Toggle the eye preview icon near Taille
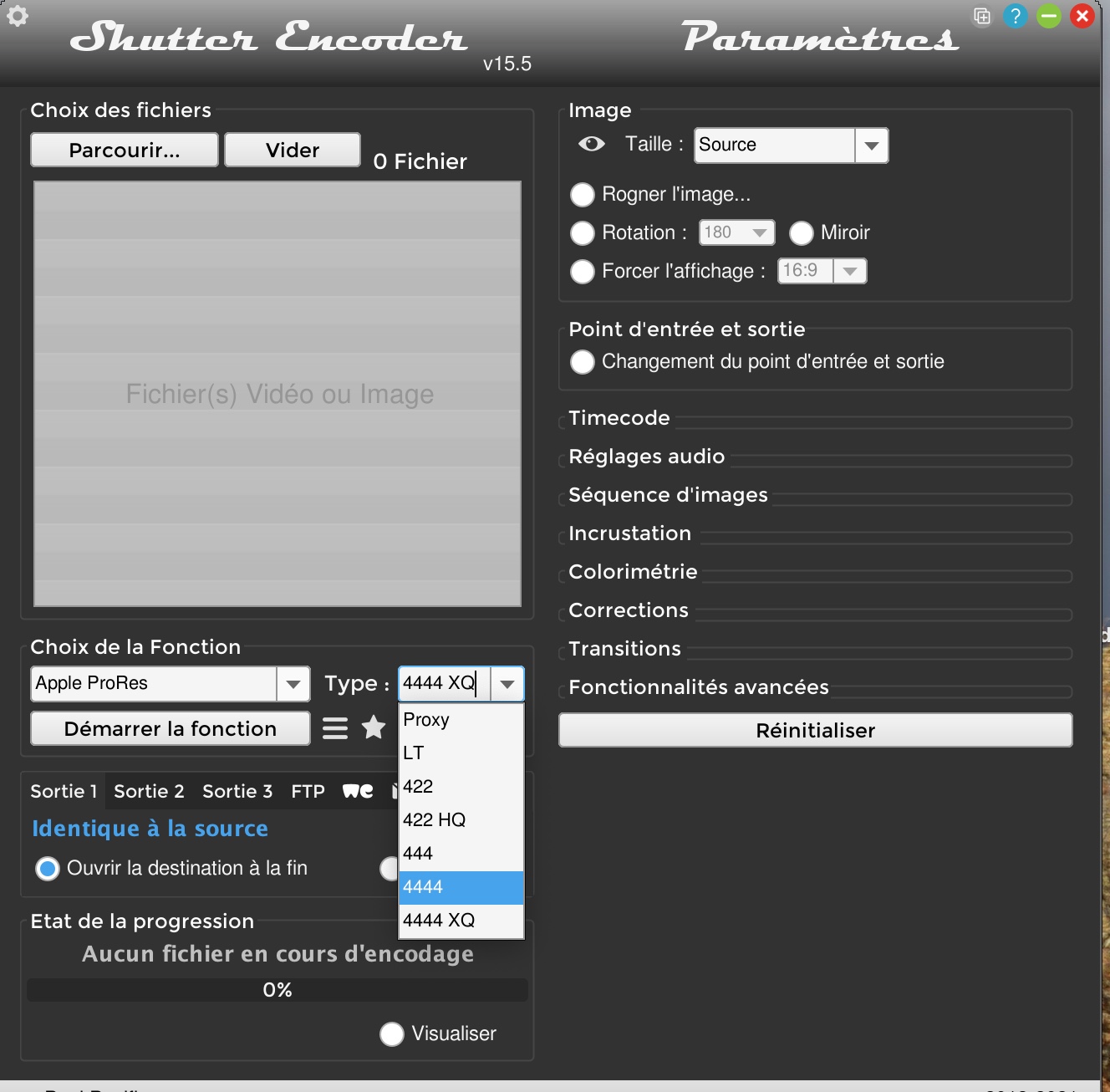Viewport: 1110px width, 1092px height. [592, 144]
